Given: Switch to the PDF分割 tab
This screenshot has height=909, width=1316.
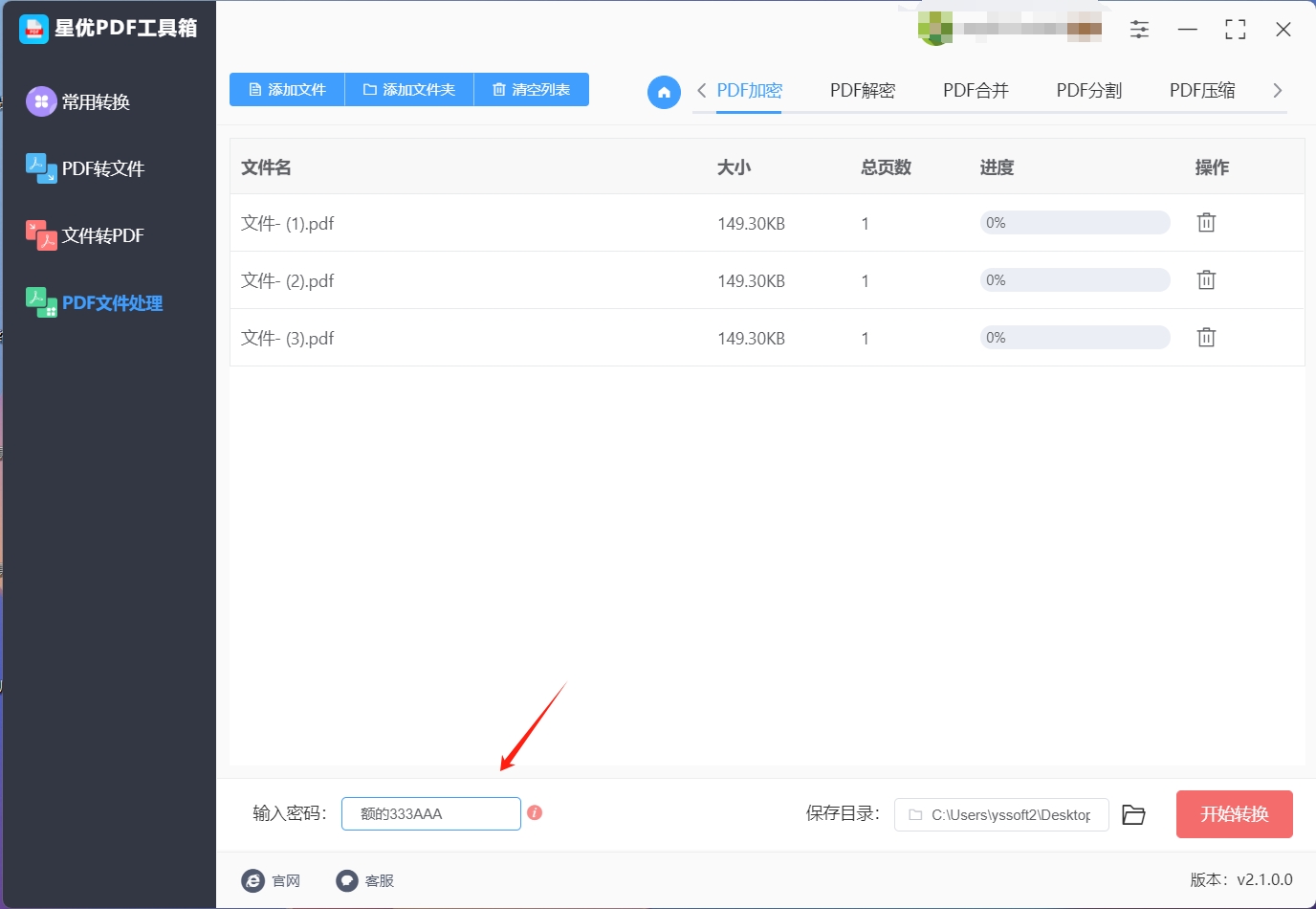Looking at the screenshot, I should (x=1089, y=91).
